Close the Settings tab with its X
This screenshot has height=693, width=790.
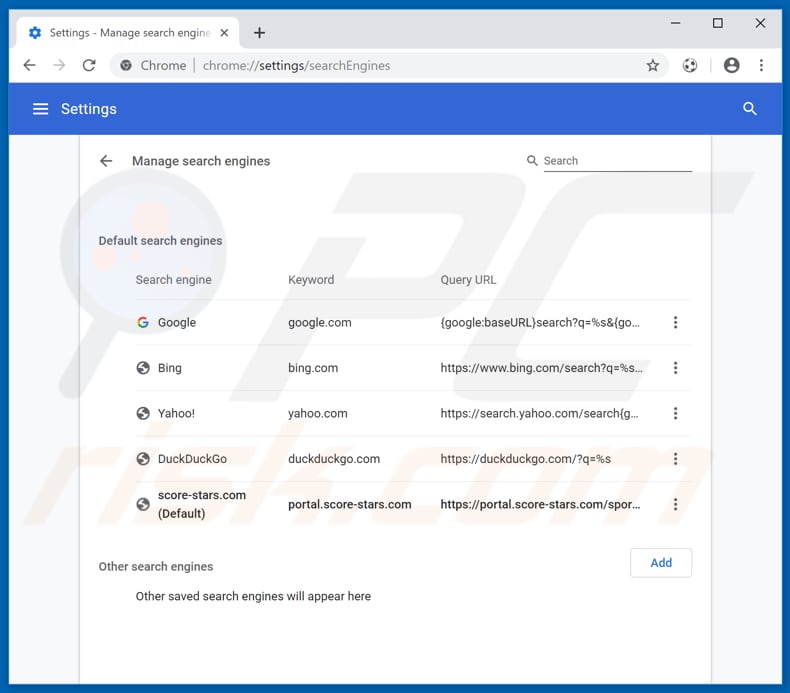(x=224, y=33)
